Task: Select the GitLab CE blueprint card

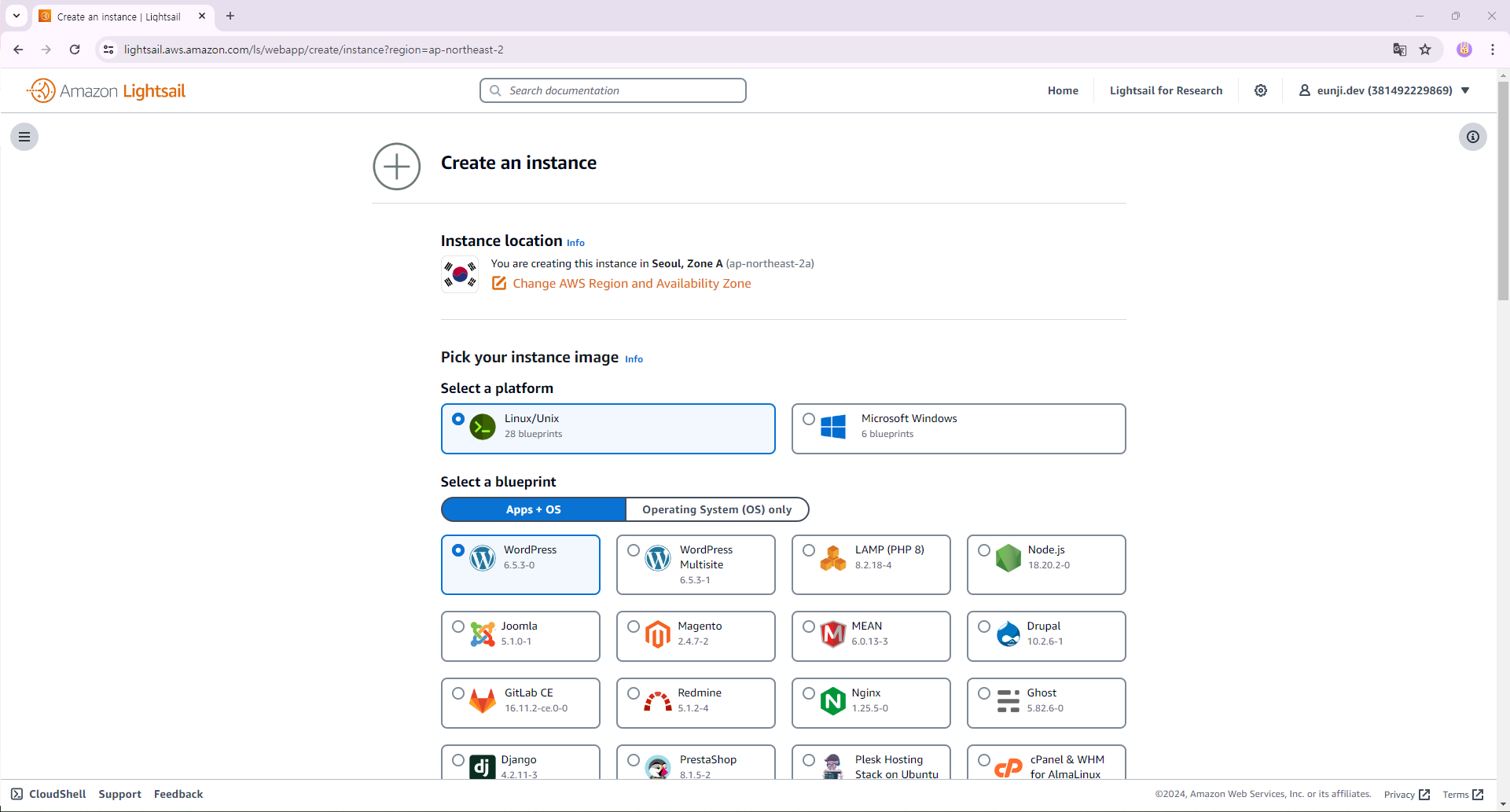Action: click(520, 703)
